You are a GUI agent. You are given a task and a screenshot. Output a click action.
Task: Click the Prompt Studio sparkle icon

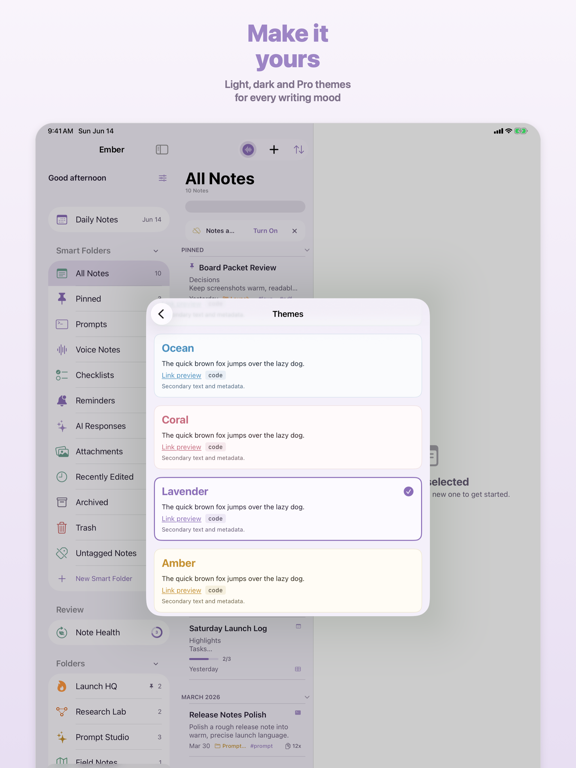coord(62,737)
